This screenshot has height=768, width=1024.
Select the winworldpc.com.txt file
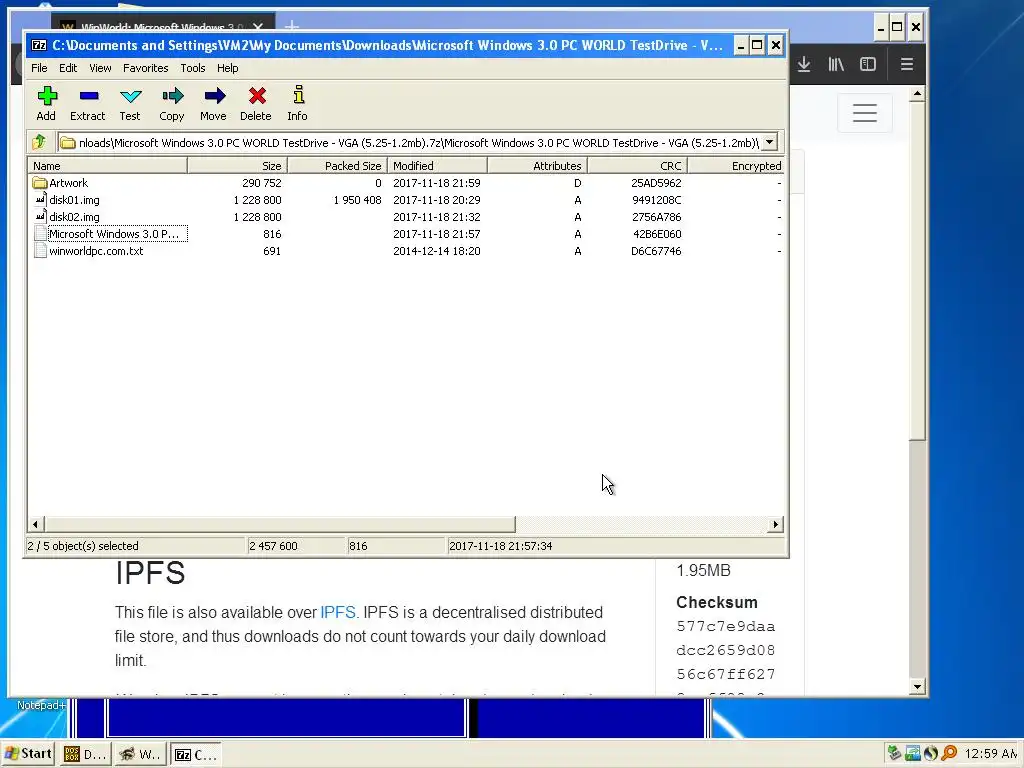96,251
